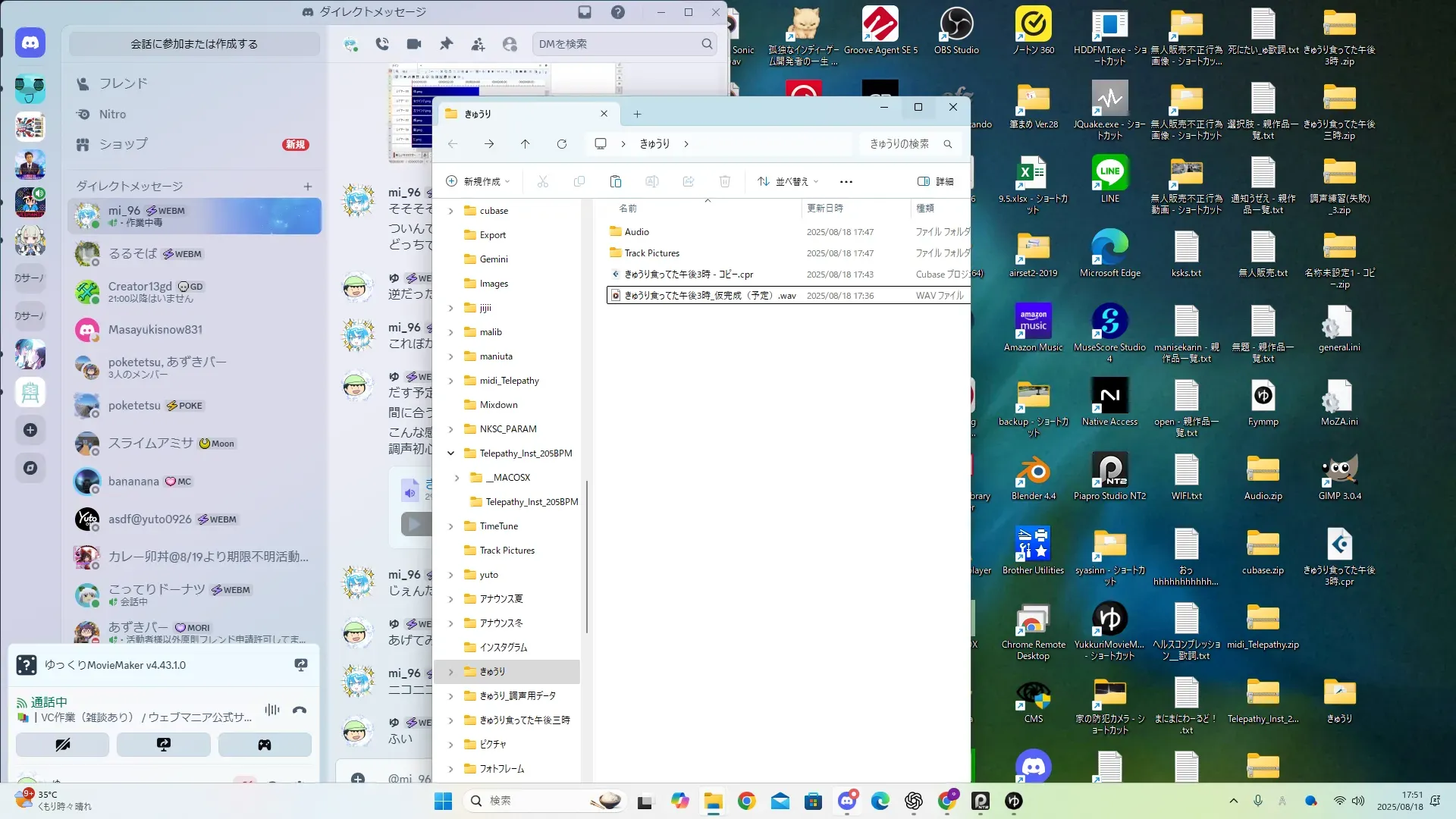The width and height of the screenshot is (1456, 819).
Task: Click the find or start conversation button
Action: [194, 44]
